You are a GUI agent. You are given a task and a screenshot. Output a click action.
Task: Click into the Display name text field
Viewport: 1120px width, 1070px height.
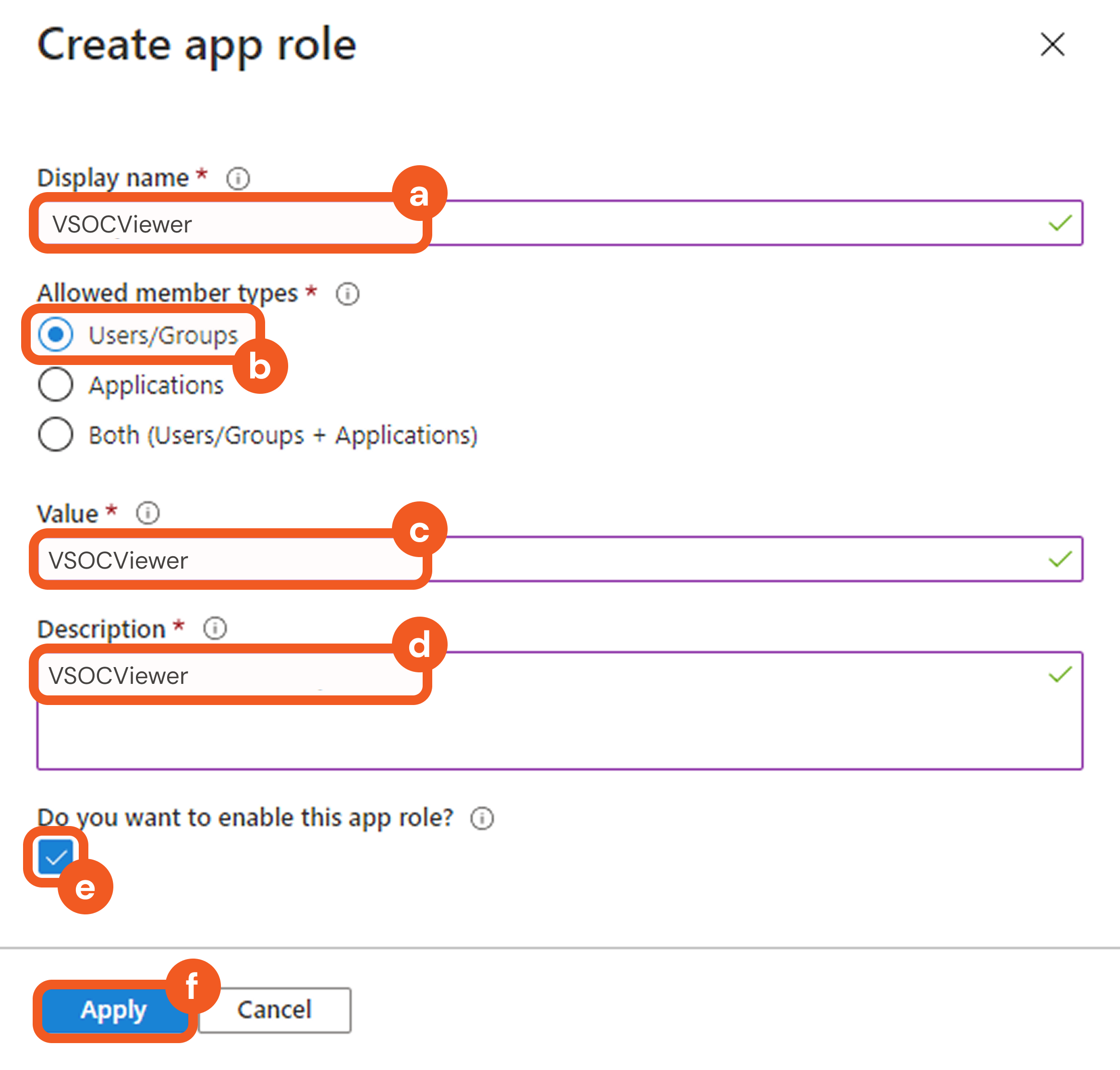[x=684, y=224]
